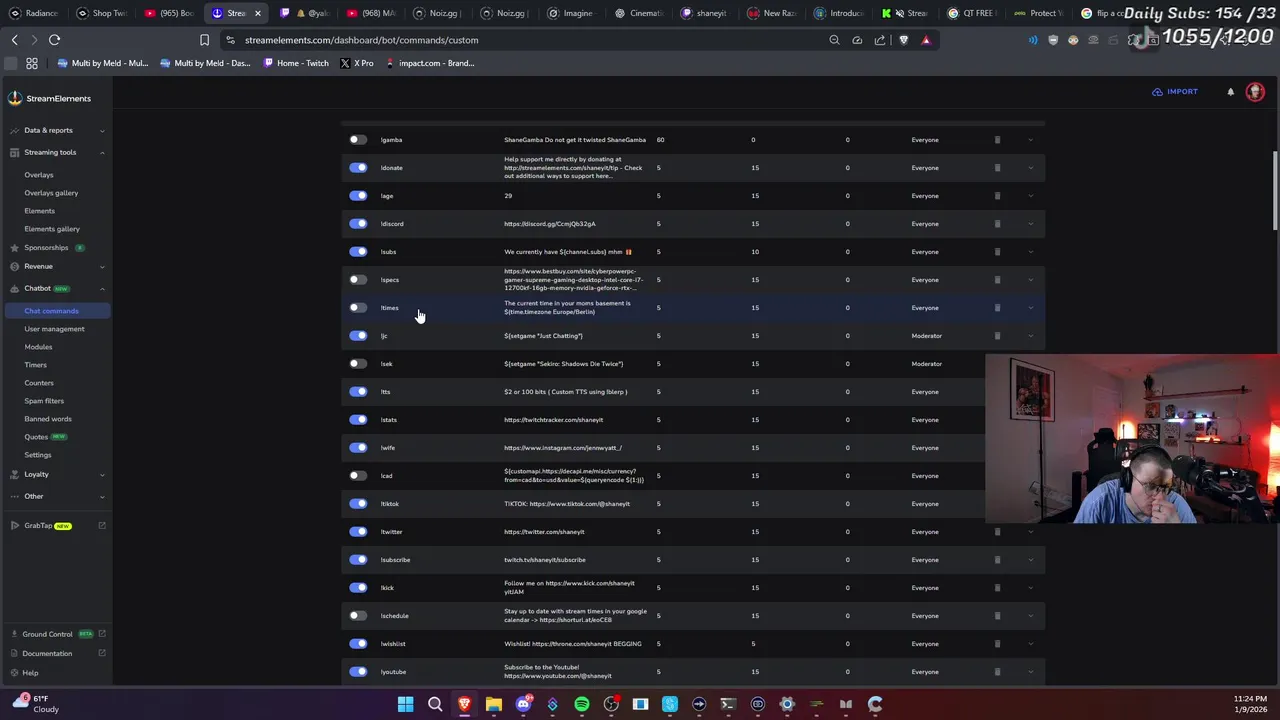Open taskbar search

click(x=435, y=704)
